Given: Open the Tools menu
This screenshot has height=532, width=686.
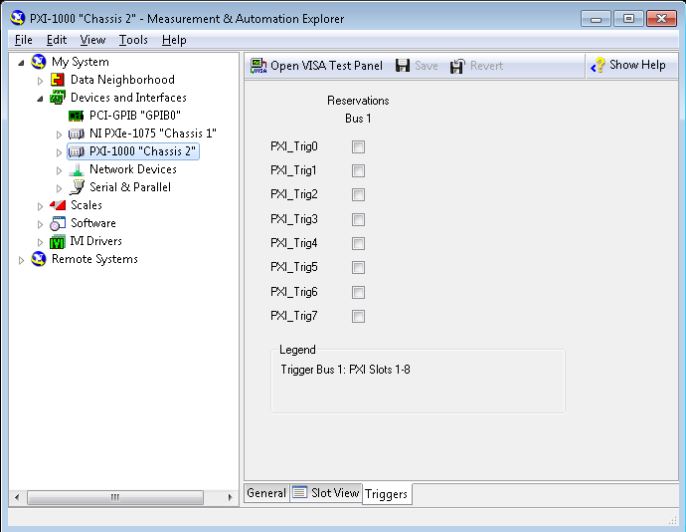Looking at the screenshot, I should (133, 40).
